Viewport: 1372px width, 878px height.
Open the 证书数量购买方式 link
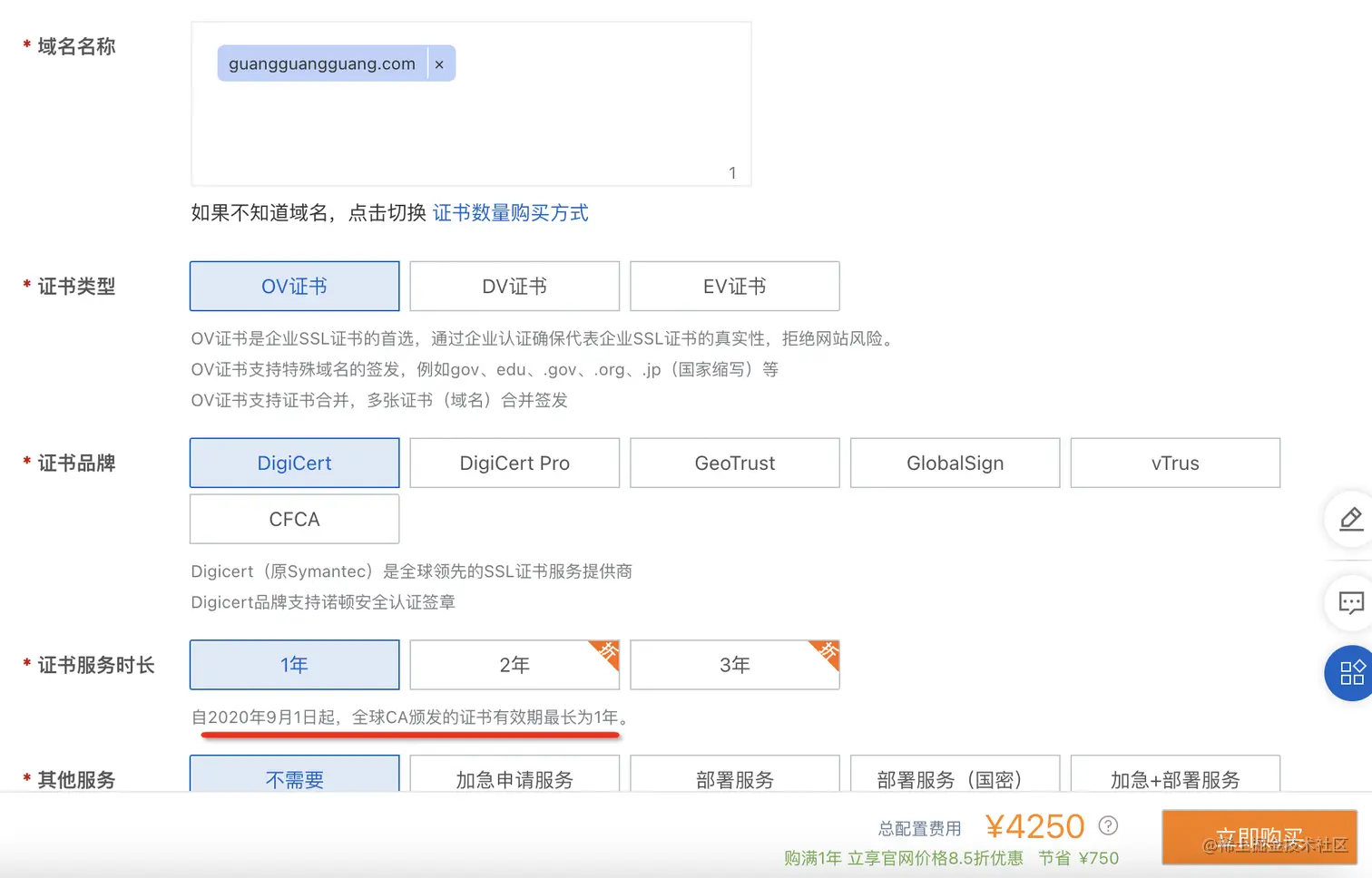tap(511, 213)
